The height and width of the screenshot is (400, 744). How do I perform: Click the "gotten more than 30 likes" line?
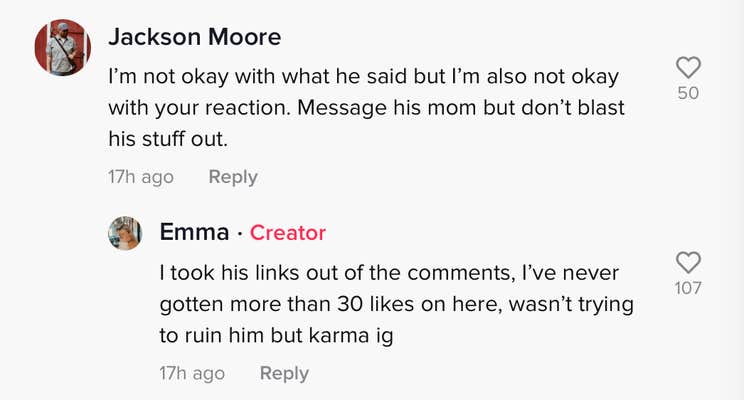pyautogui.click(x=396, y=304)
